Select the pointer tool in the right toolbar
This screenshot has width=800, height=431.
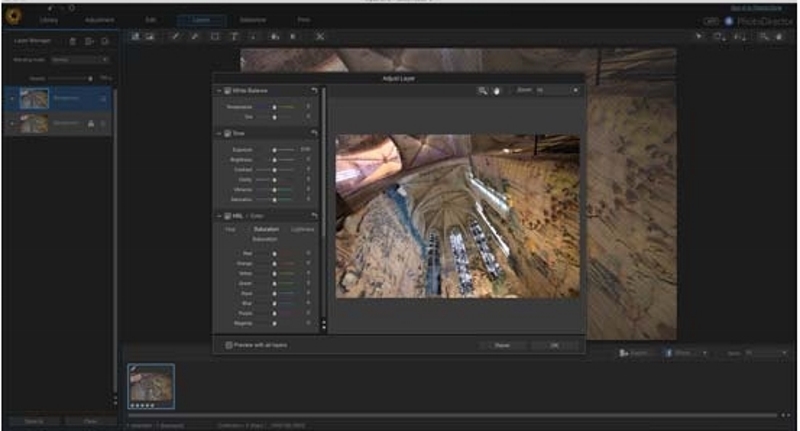699,36
